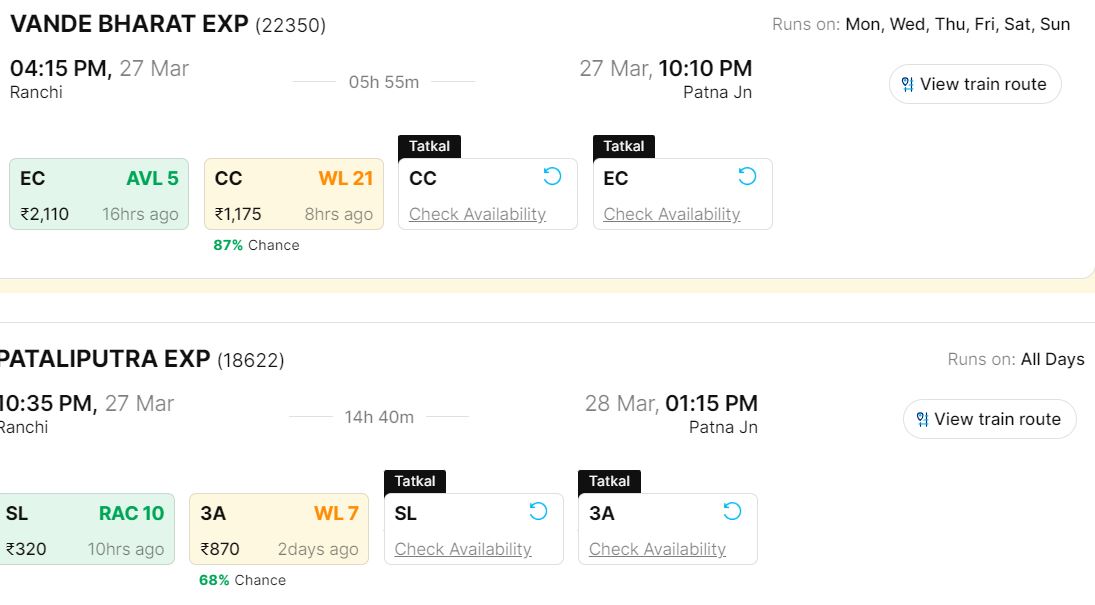Select SL class RAC 10 fare card
The height and width of the screenshot is (605, 1095).
pyautogui.click(x=85, y=529)
